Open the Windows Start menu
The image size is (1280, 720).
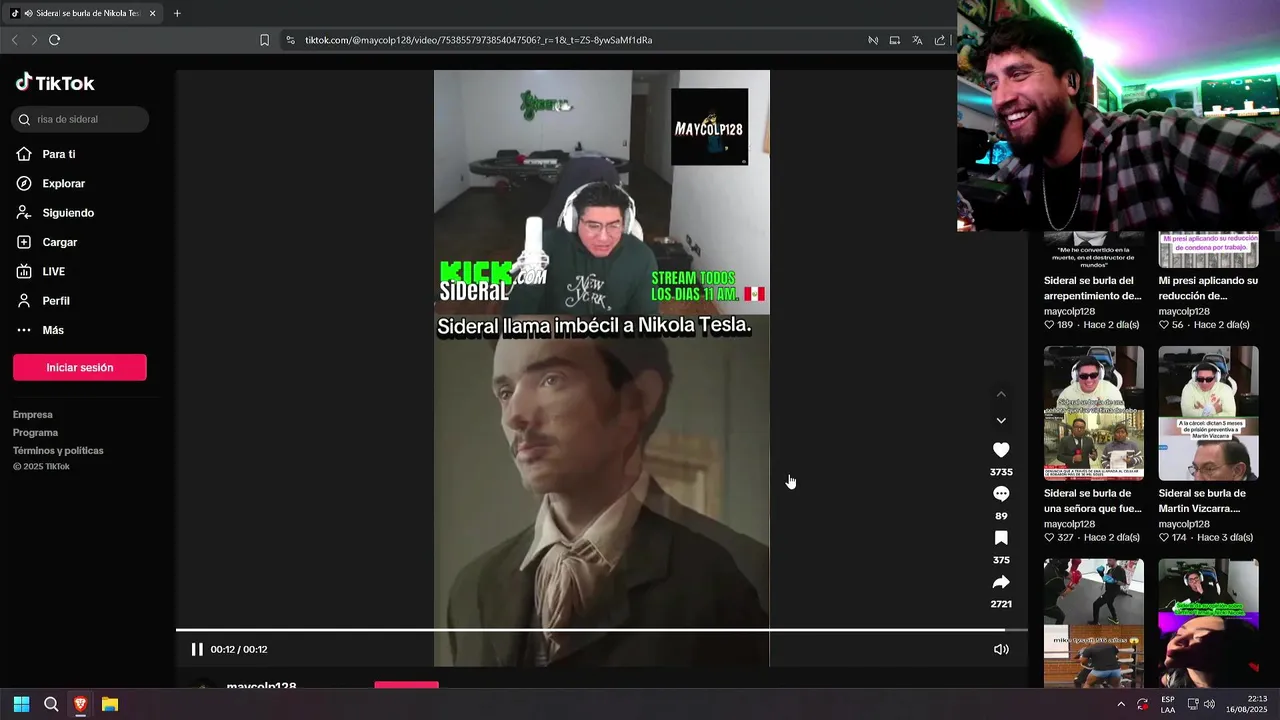[x=21, y=704]
